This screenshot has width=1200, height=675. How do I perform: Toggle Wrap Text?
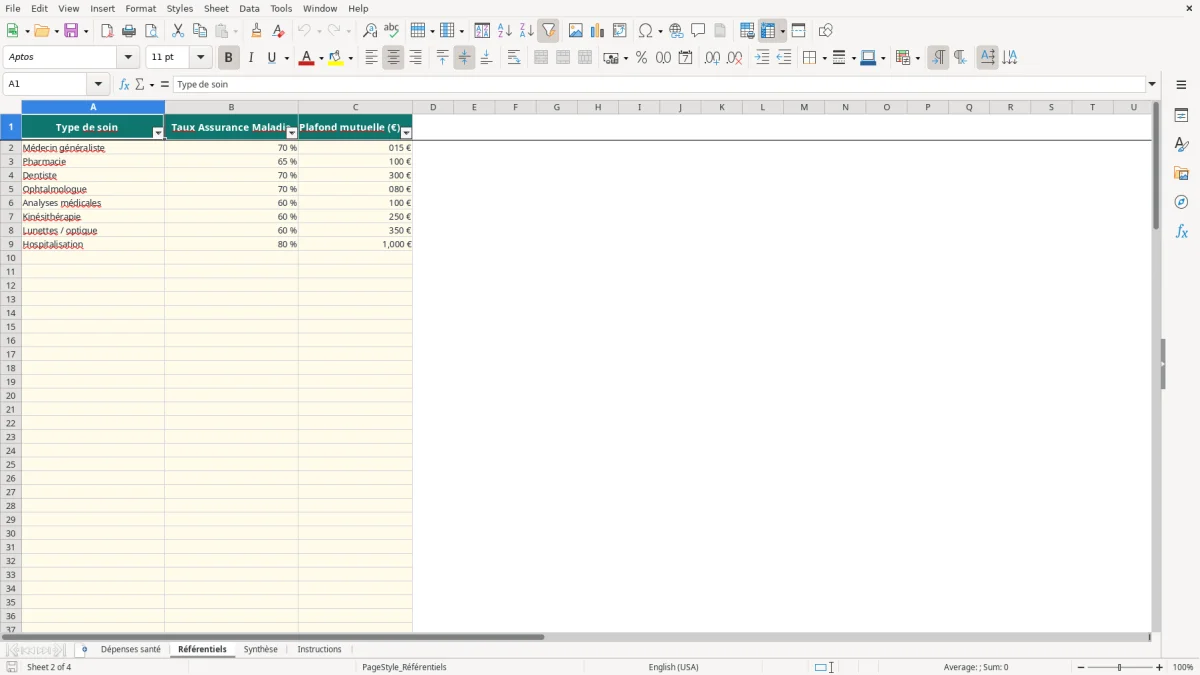(x=514, y=58)
